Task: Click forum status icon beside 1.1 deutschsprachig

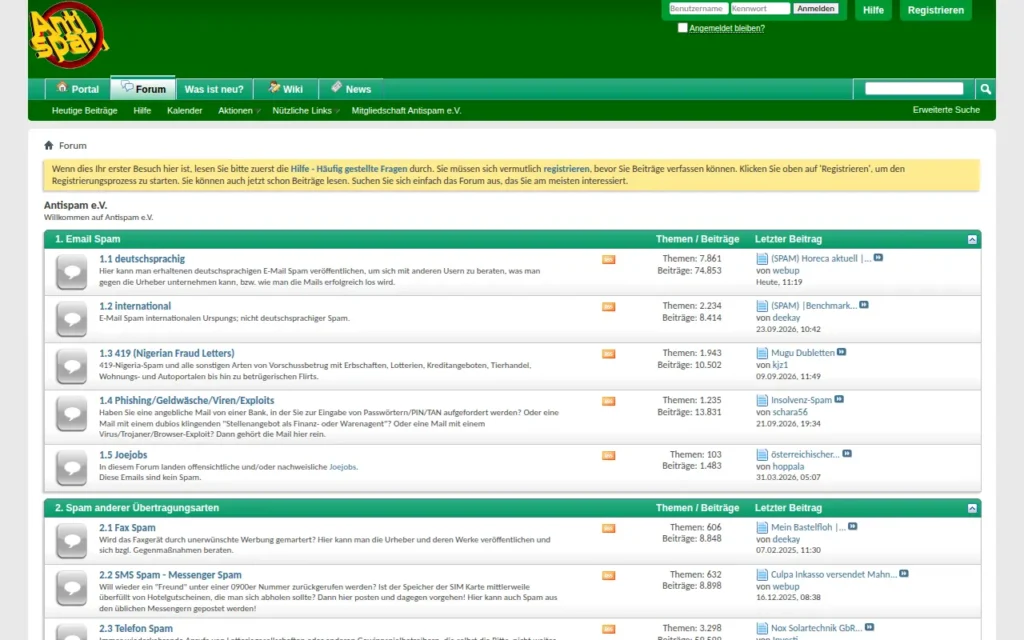Action: point(71,272)
